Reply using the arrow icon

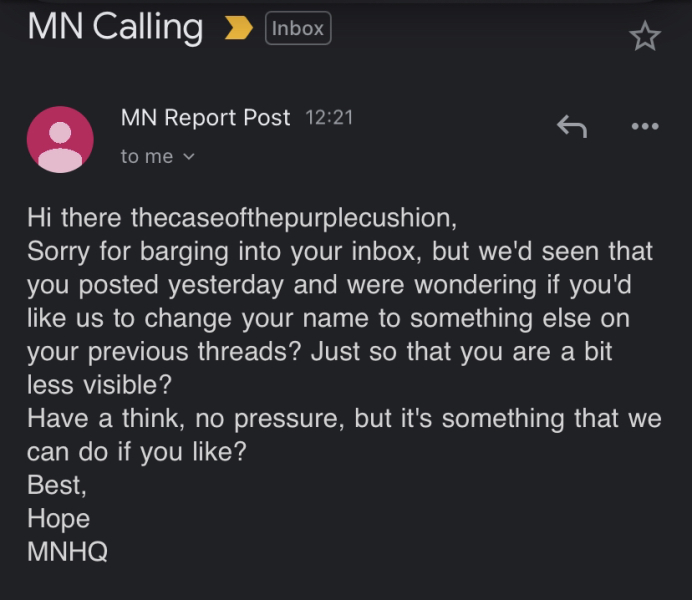coord(571,126)
